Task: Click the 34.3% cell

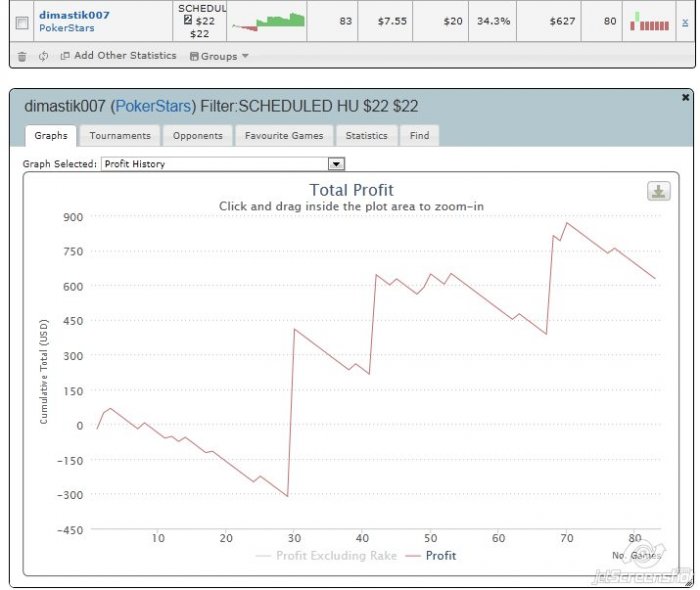Action: [493, 21]
